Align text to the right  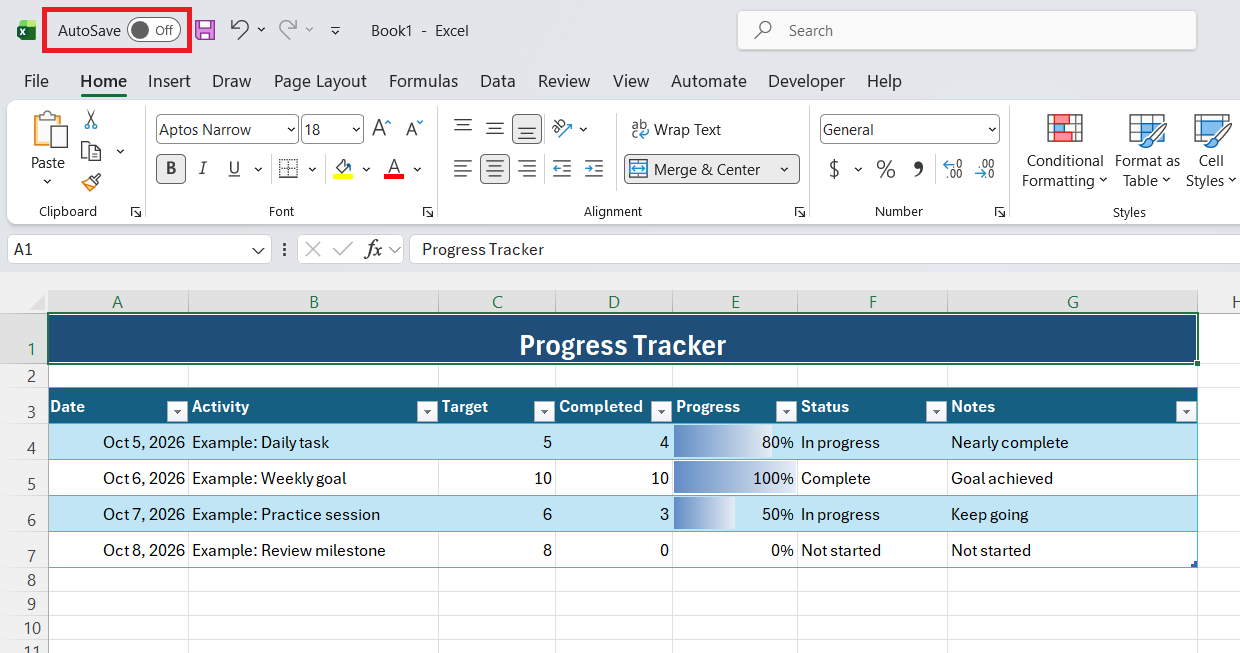tap(527, 169)
